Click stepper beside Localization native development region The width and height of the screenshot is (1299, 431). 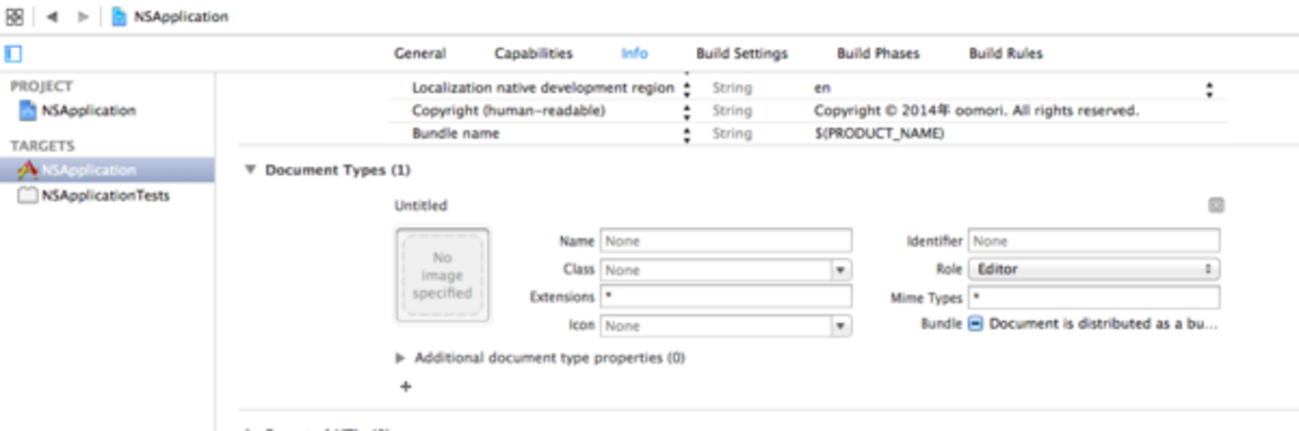pyautogui.click(x=687, y=88)
